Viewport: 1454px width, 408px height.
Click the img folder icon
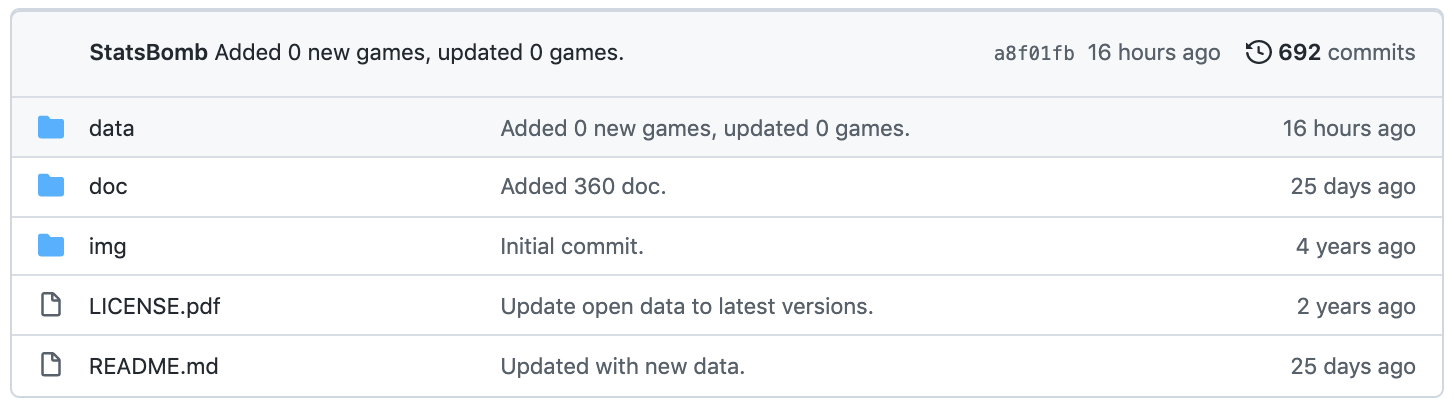tap(51, 246)
